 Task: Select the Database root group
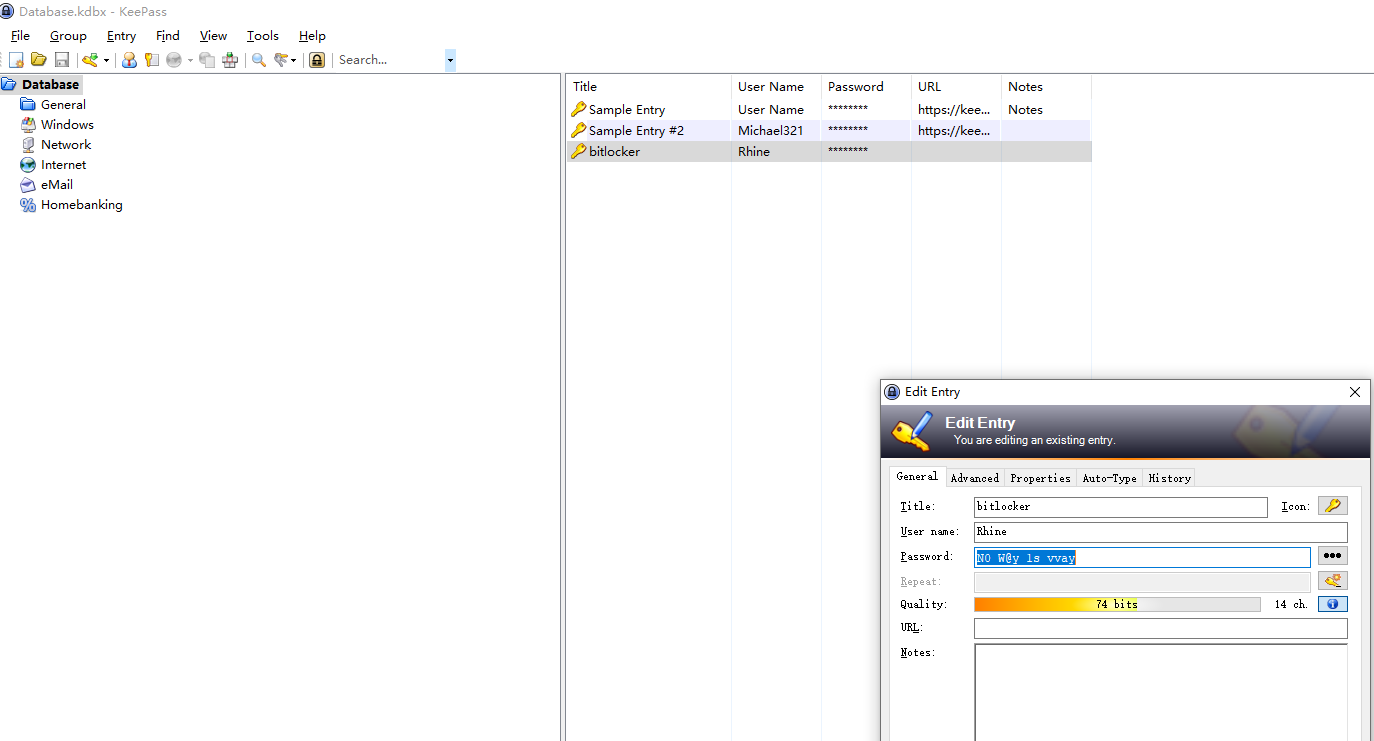[42, 84]
